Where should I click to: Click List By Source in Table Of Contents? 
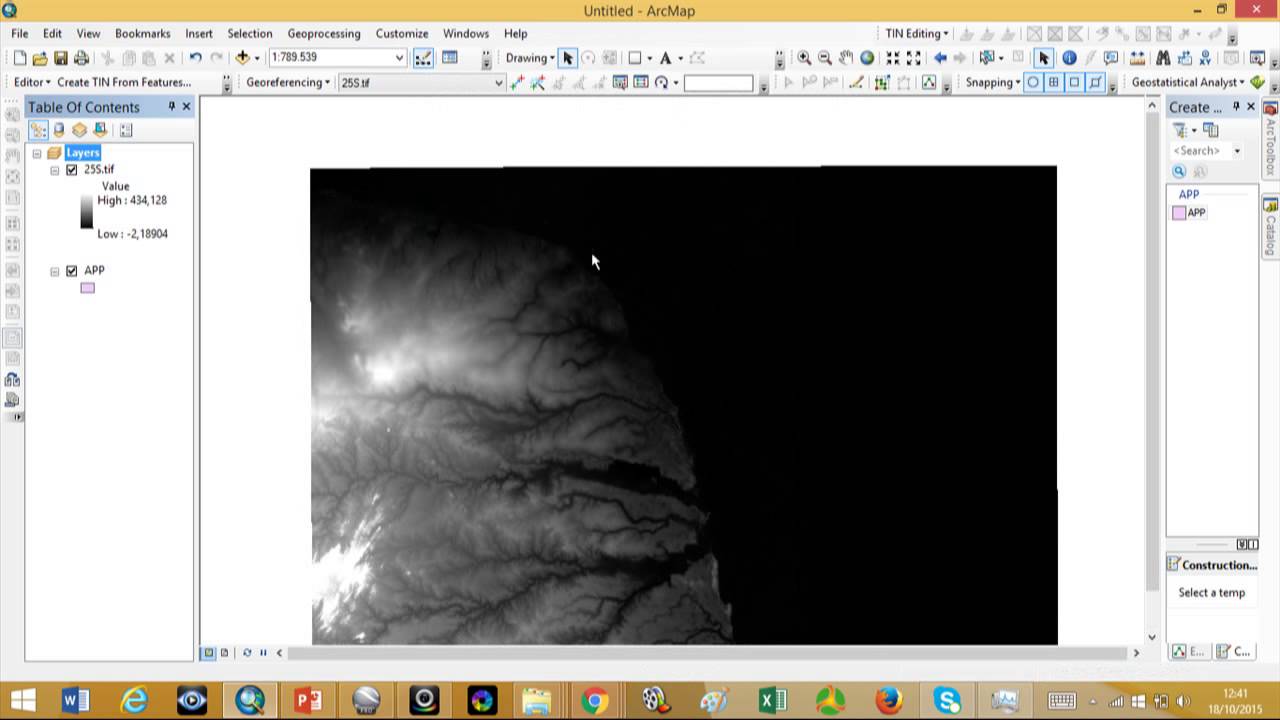(x=59, y=130)
